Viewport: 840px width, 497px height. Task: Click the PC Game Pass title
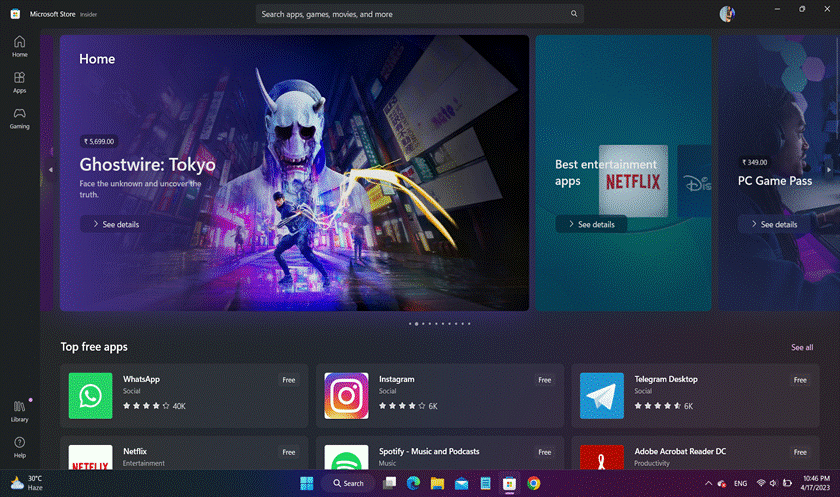point(775,181)
